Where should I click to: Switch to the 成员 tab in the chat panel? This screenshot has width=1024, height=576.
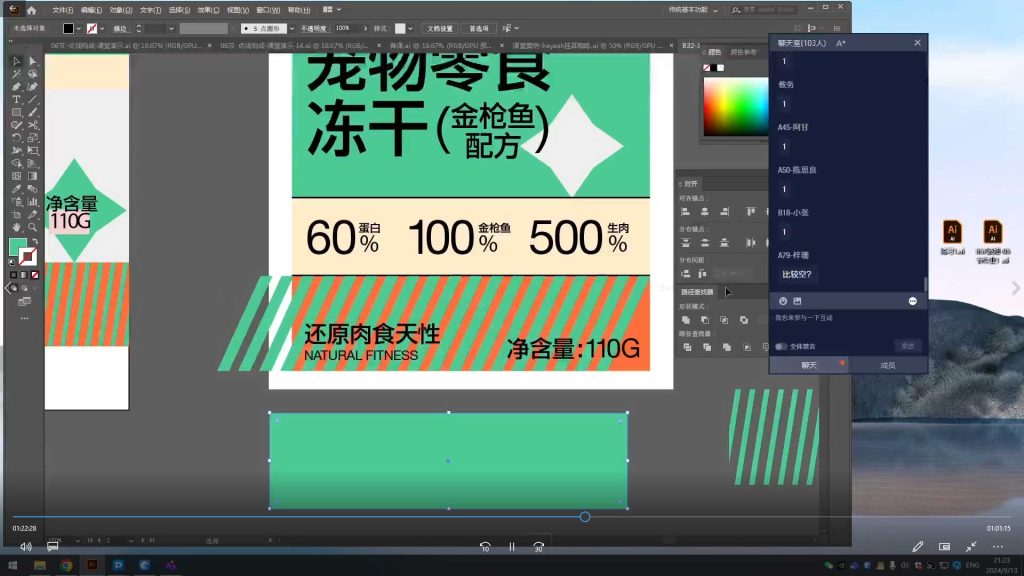888,365
